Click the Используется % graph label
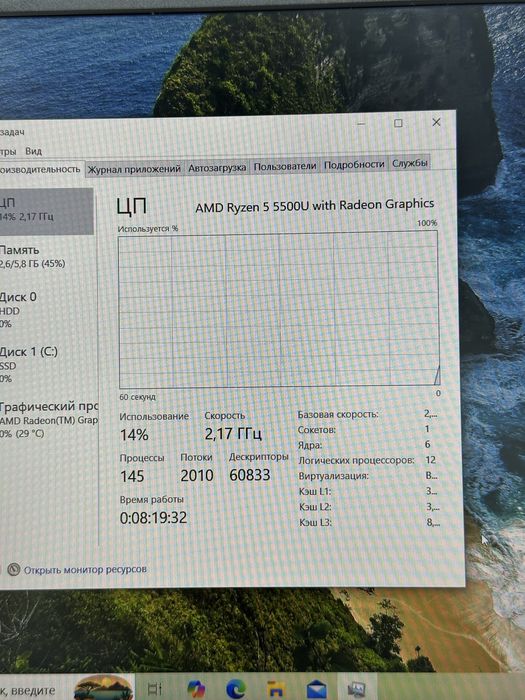Screen dimensions: 525x700 click(x=148, y=229)
